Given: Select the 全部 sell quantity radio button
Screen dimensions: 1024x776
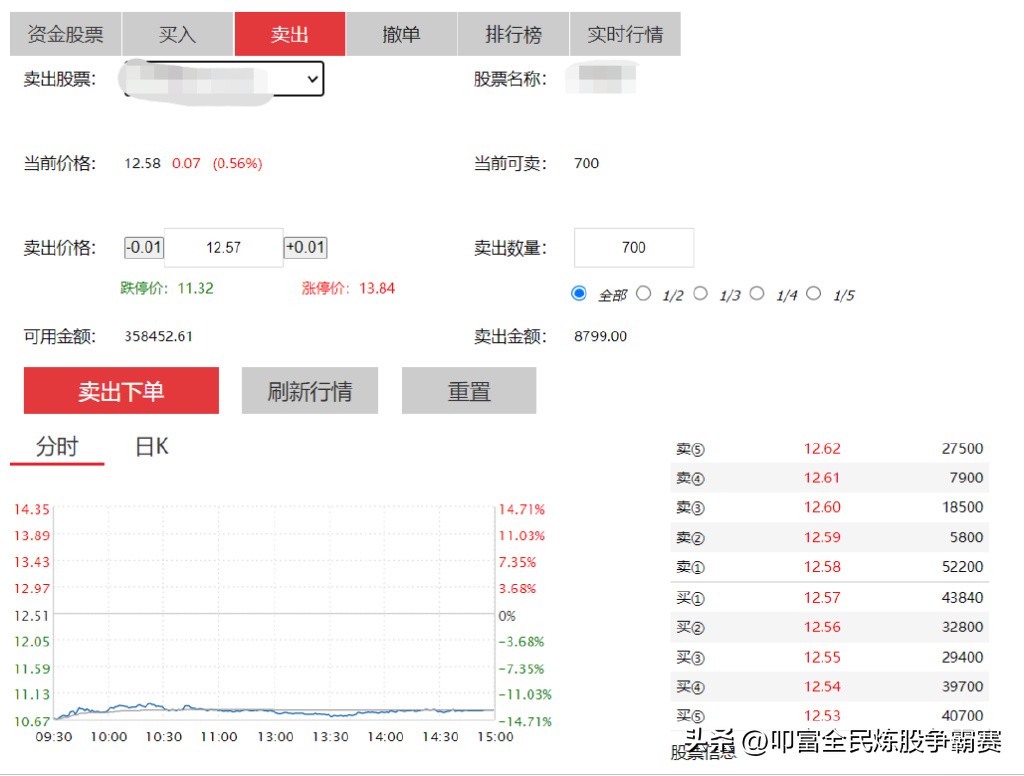Looking at the screenshot, I should 578,293.
